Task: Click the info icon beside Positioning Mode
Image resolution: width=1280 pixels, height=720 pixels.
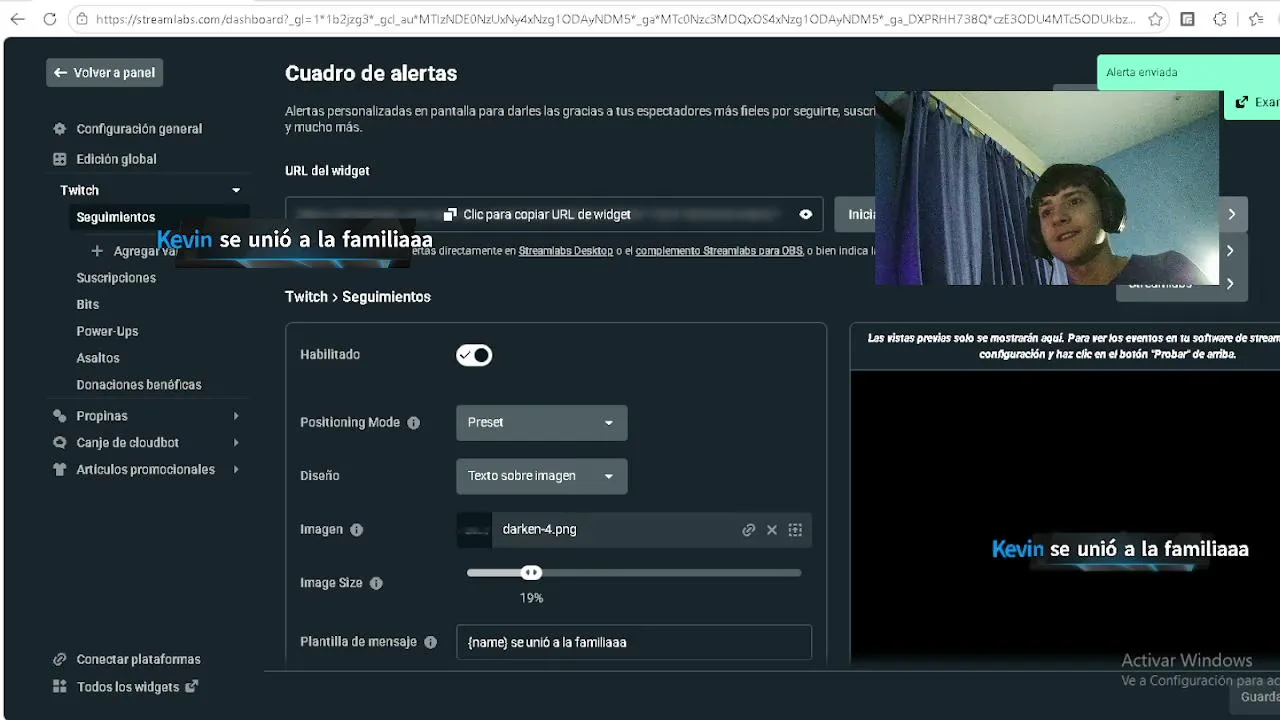Action: click(x=414, y=423)
